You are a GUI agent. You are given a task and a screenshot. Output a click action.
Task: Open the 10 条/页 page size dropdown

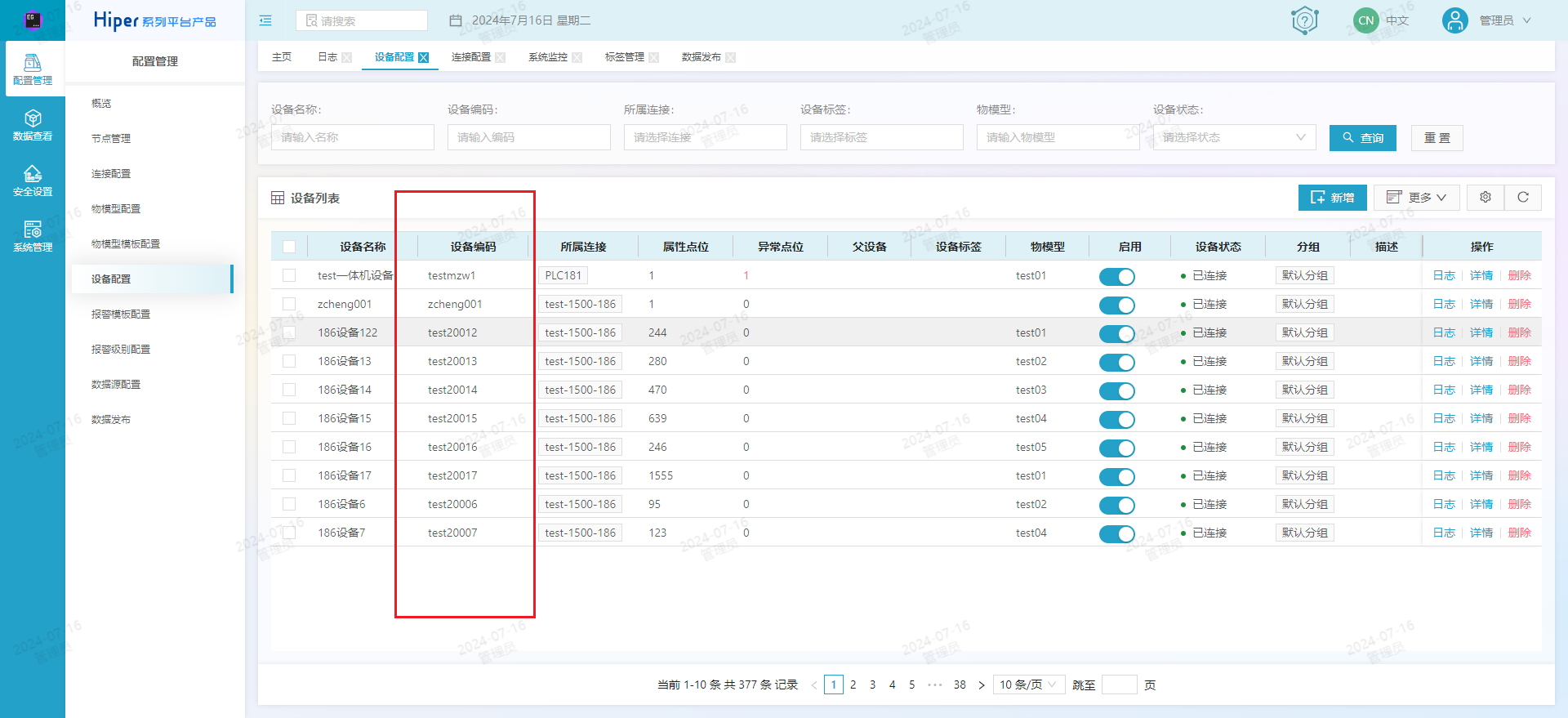point(1029,685)
